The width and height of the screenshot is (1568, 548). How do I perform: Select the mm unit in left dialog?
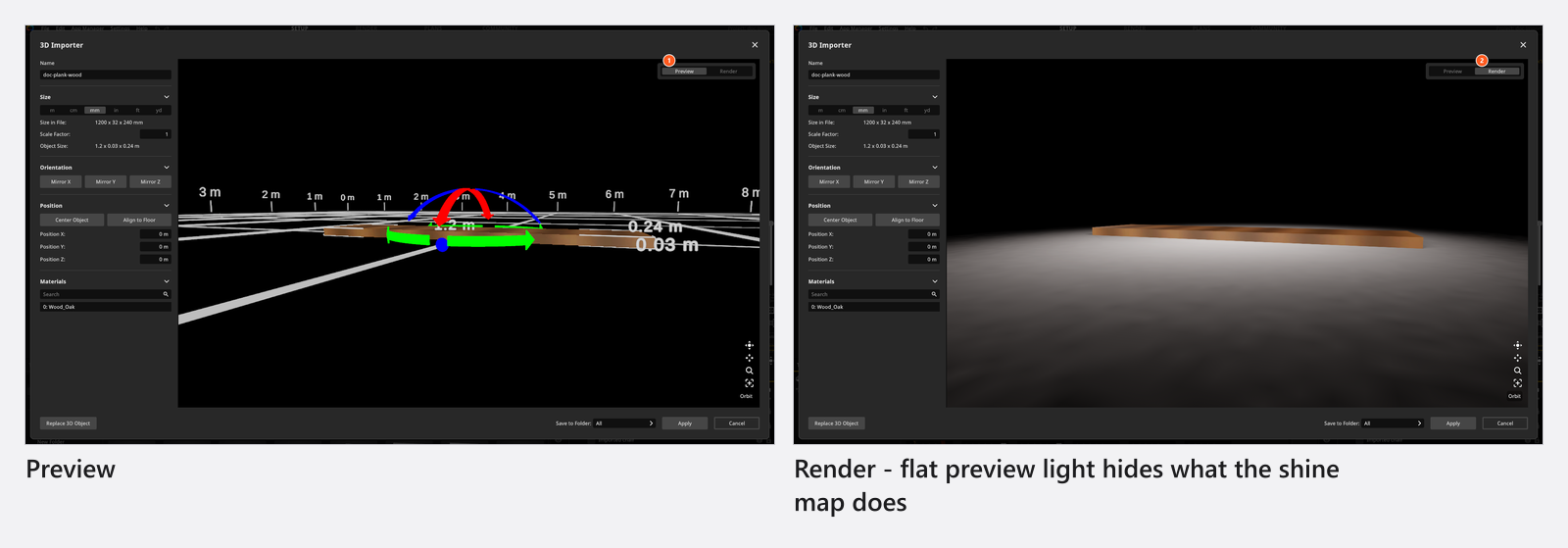[95, 110]
